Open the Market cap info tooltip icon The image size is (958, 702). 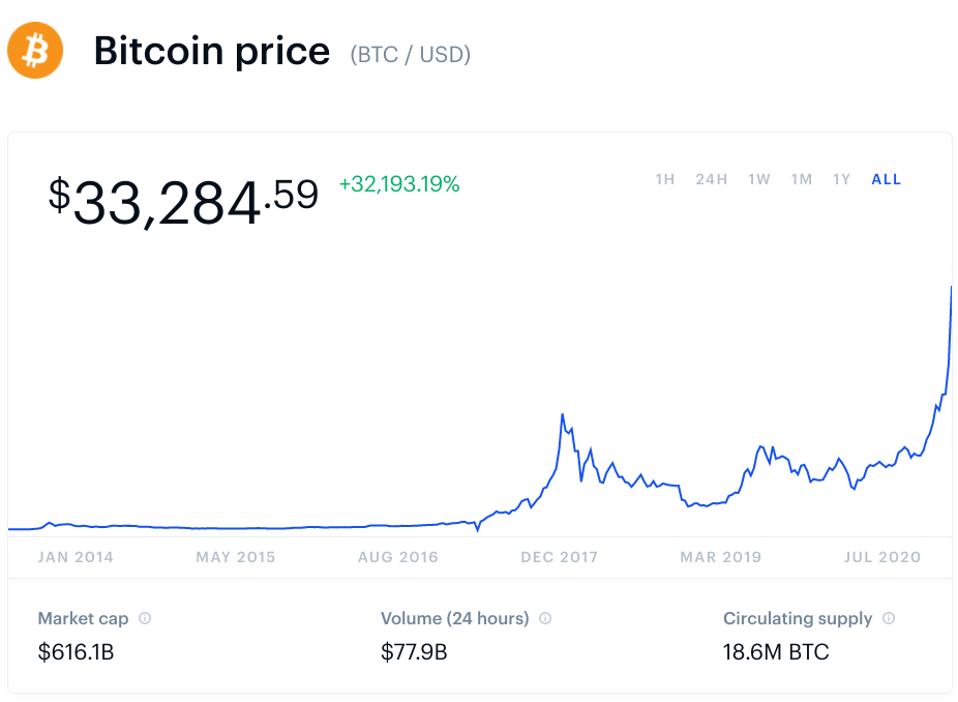tap(145, 618)
